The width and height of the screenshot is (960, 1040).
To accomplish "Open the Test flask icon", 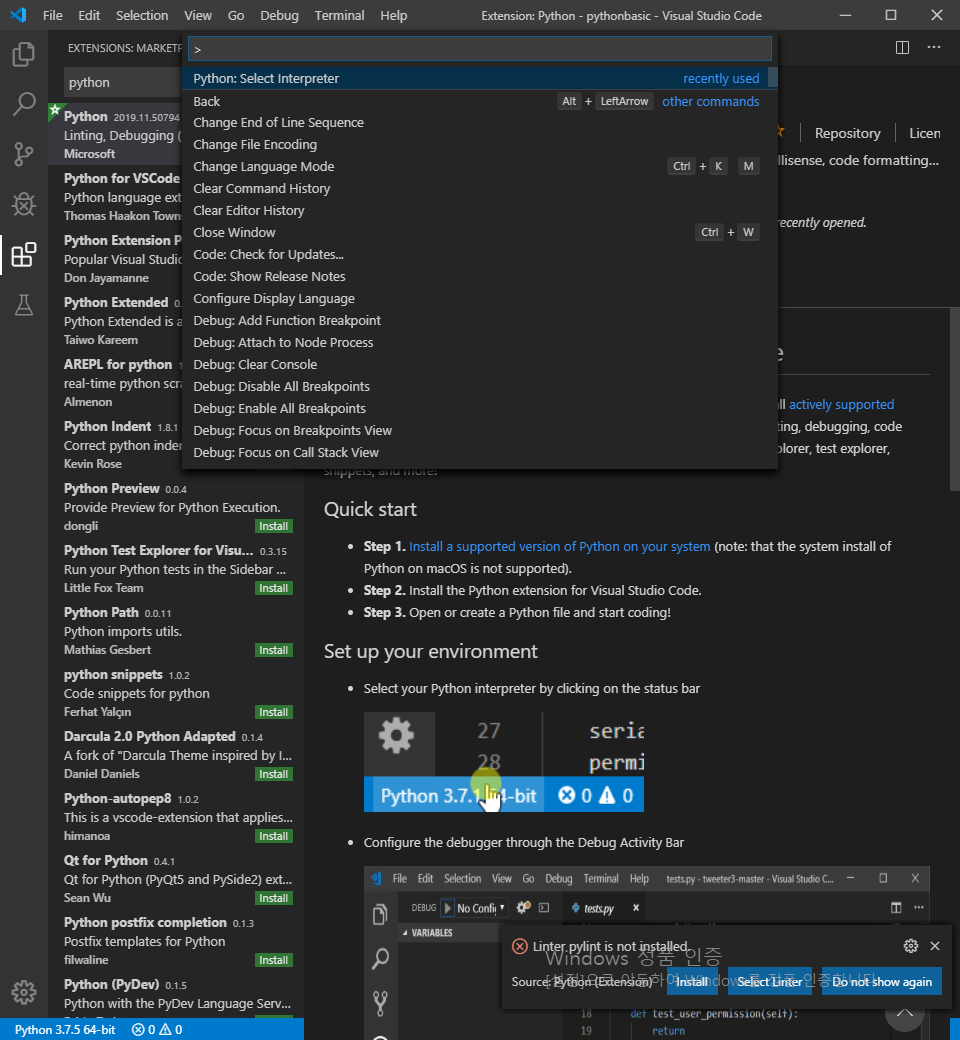I will [x=24, y=305].
